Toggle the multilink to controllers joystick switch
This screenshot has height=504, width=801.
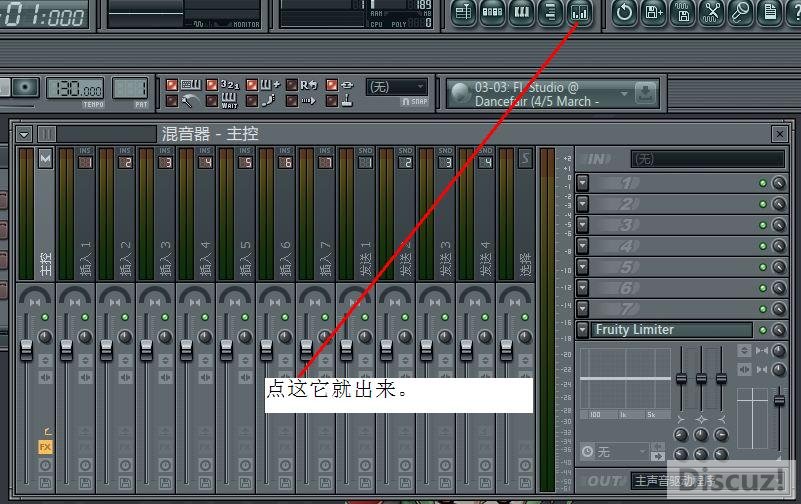(x=332, y=101)
